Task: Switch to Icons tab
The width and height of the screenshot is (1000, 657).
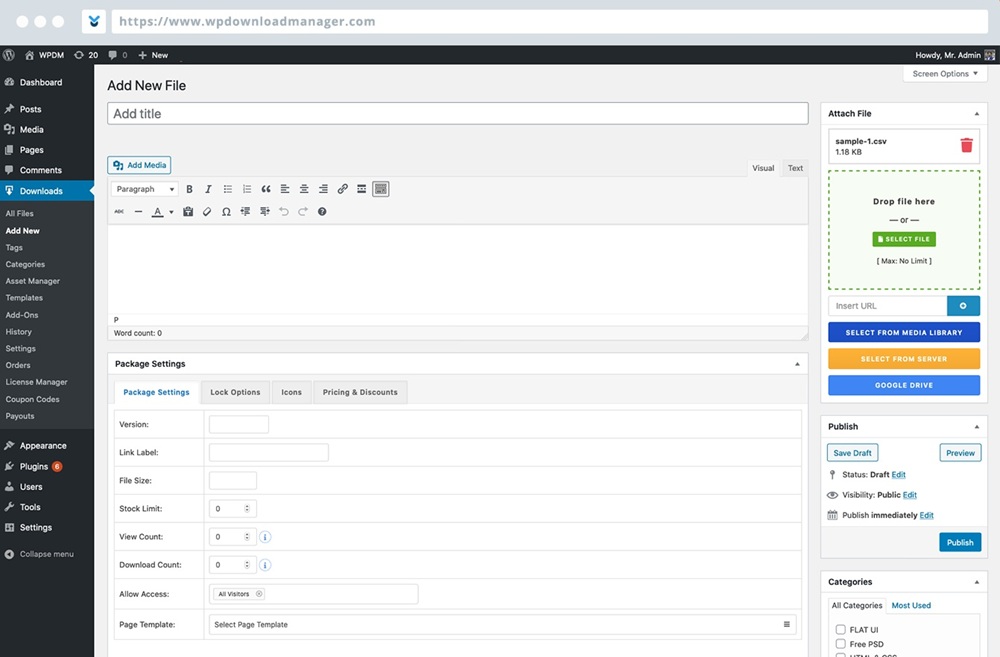Action: pos(291,392)
